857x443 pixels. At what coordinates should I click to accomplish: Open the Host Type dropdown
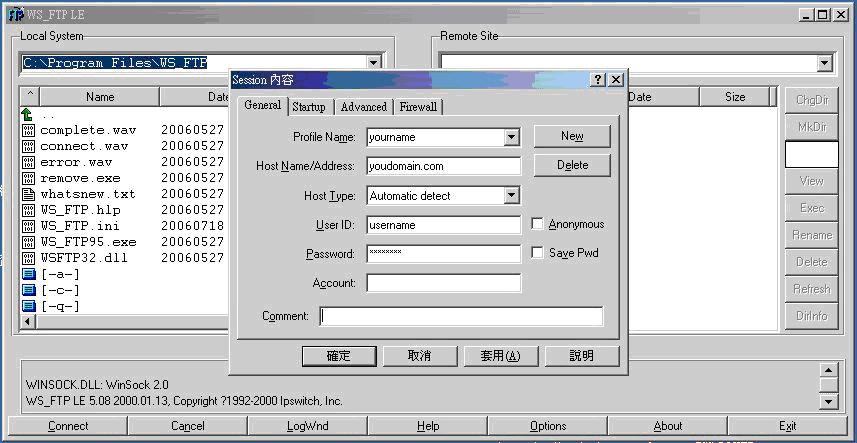click(512, 195)
